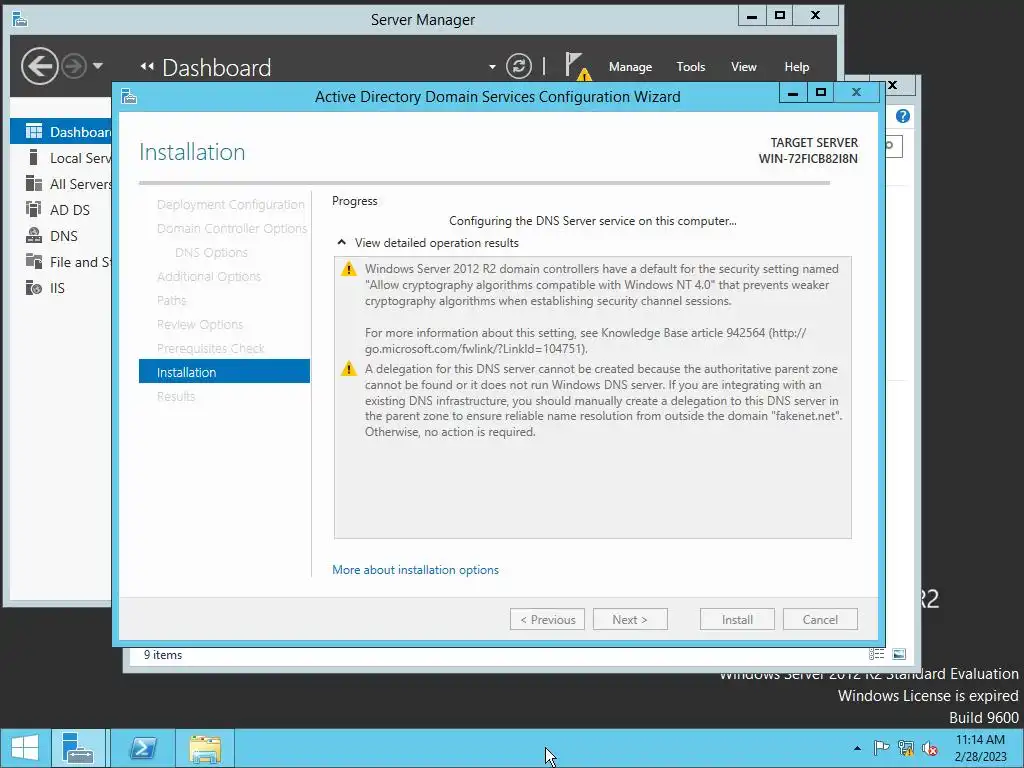1024x768 pixels.
Task: Select Dashboard in the Server Manager sidebar
Action: 61,132
